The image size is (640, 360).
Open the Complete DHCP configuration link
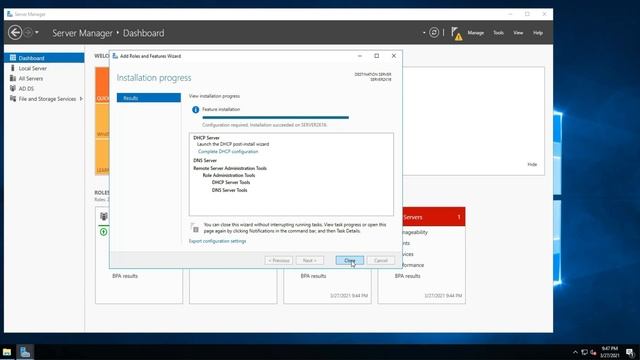pos(228,151)
